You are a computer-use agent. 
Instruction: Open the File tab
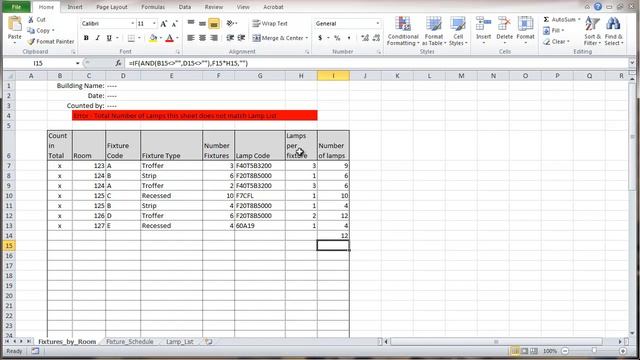point(16,7)
